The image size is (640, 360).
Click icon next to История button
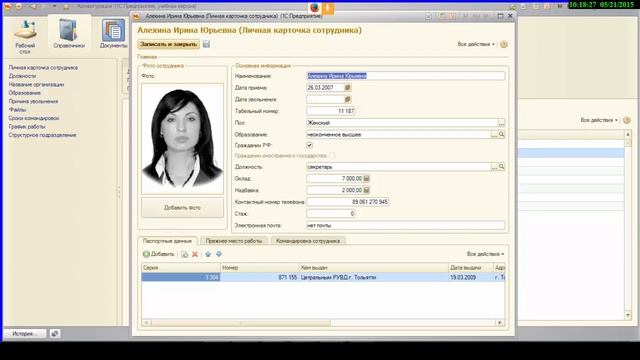[x=55, y=333]
